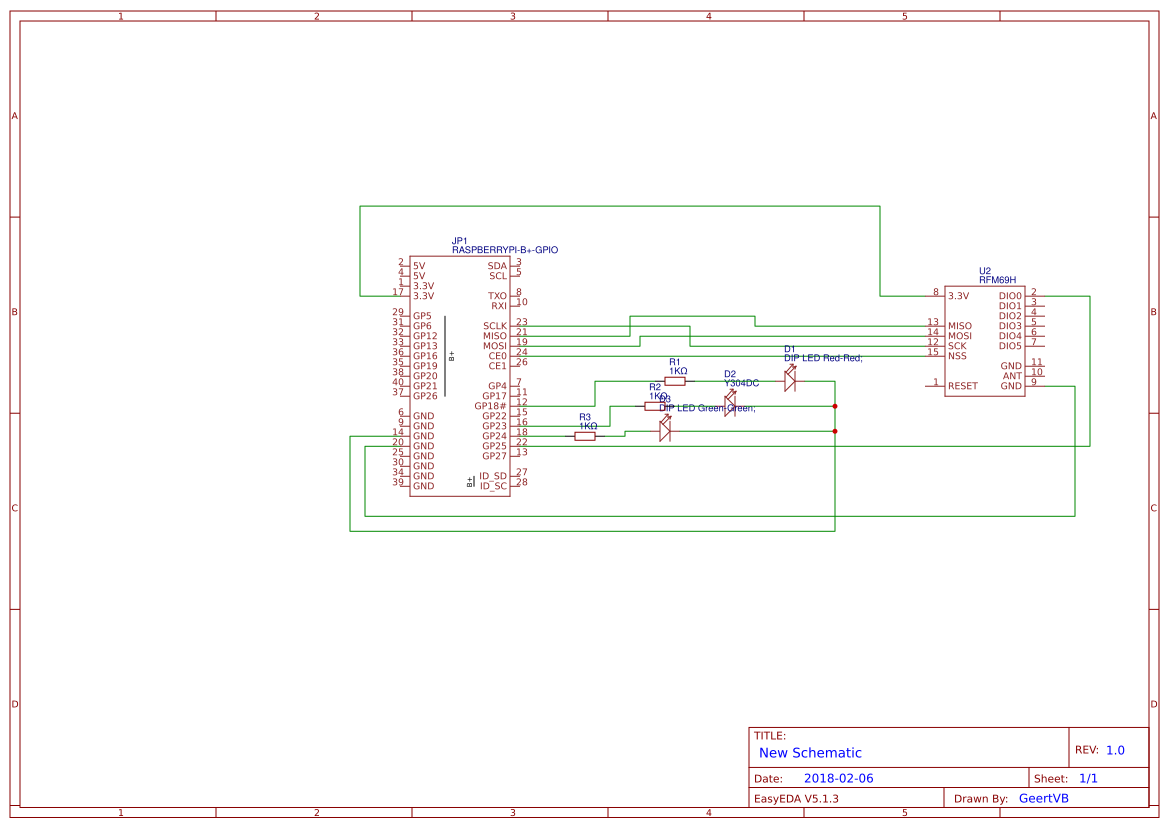Image resolution: width=1169 pixels, height=828 pixels.
Task: Click the ANT pin label on U2
Action: (1012, 376)
